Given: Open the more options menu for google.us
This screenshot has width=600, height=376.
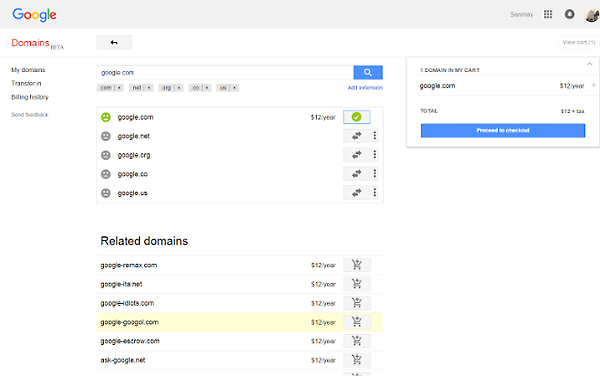Looking at the screenshot, I should click(375, 192).
